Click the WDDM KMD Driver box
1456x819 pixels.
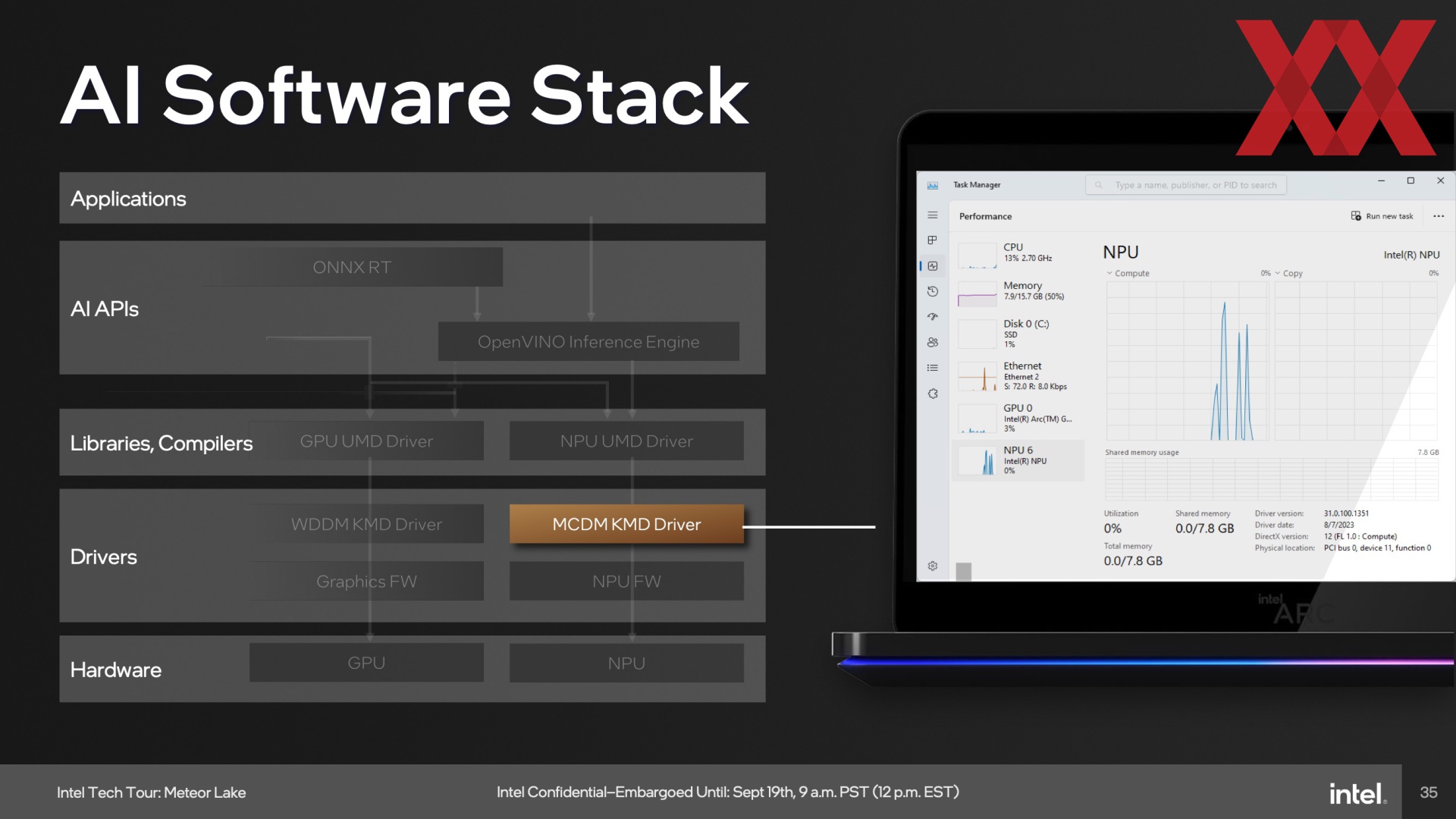tap(366, 524)
